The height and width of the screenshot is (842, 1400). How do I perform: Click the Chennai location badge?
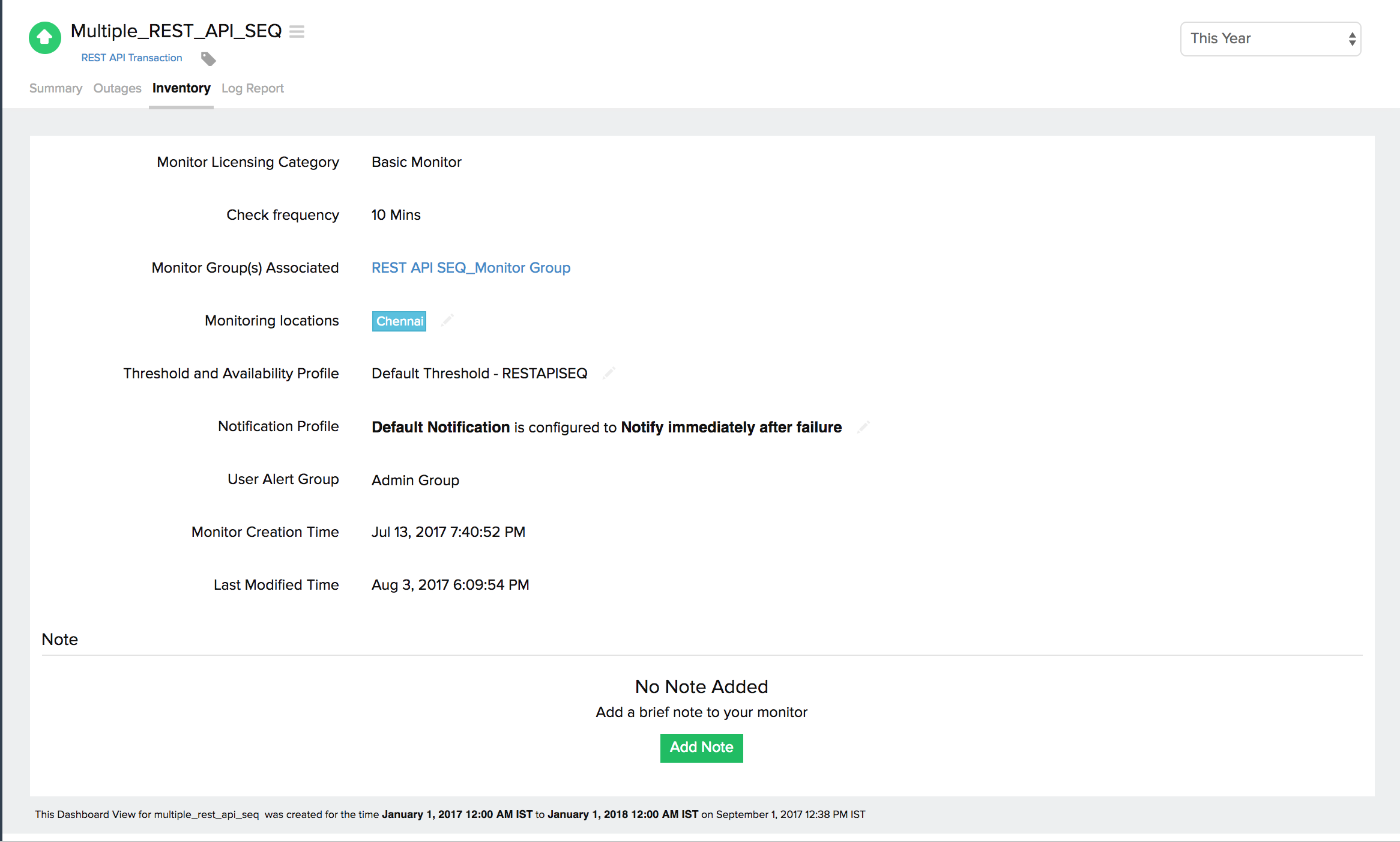pos(399,321)
